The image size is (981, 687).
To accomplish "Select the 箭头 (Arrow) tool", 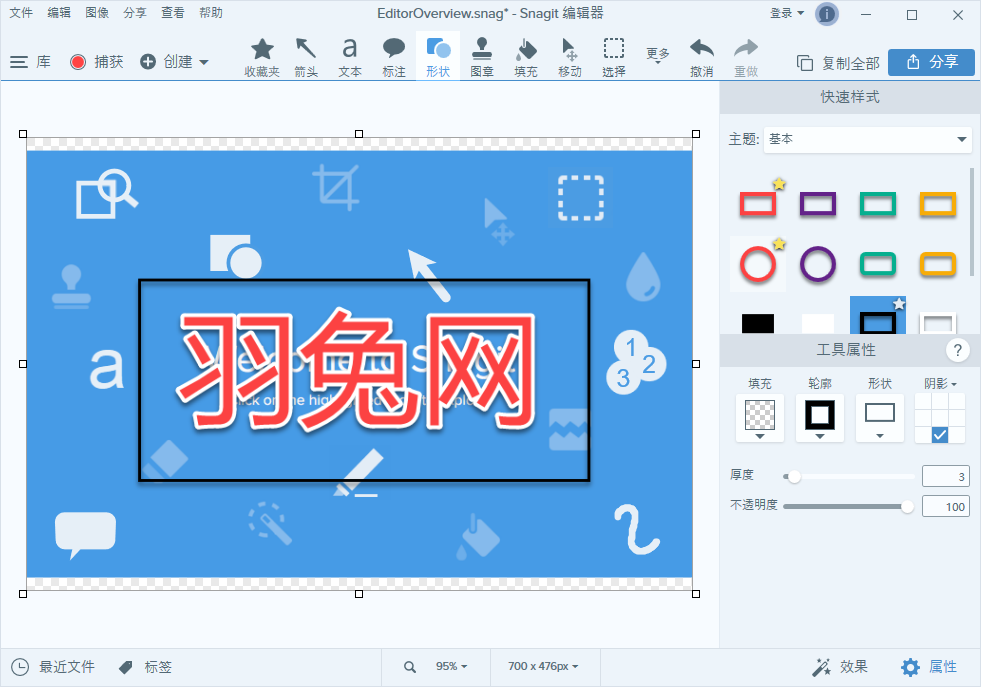I will click(306, 56).
